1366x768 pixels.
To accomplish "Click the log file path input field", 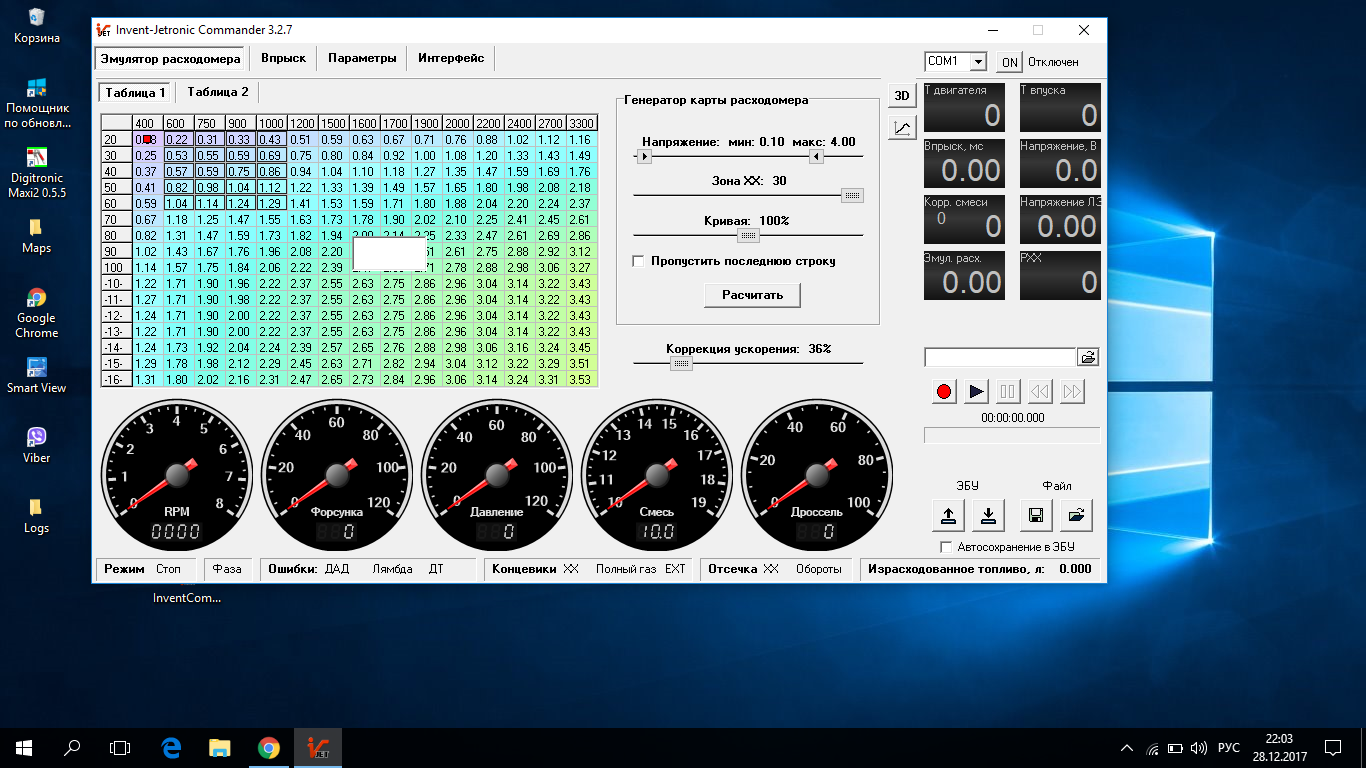I will click(x=1000, y=357).
